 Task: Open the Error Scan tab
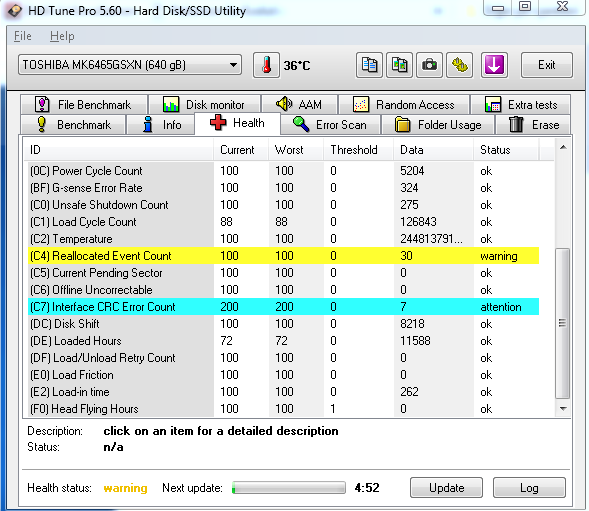point(331,125)
